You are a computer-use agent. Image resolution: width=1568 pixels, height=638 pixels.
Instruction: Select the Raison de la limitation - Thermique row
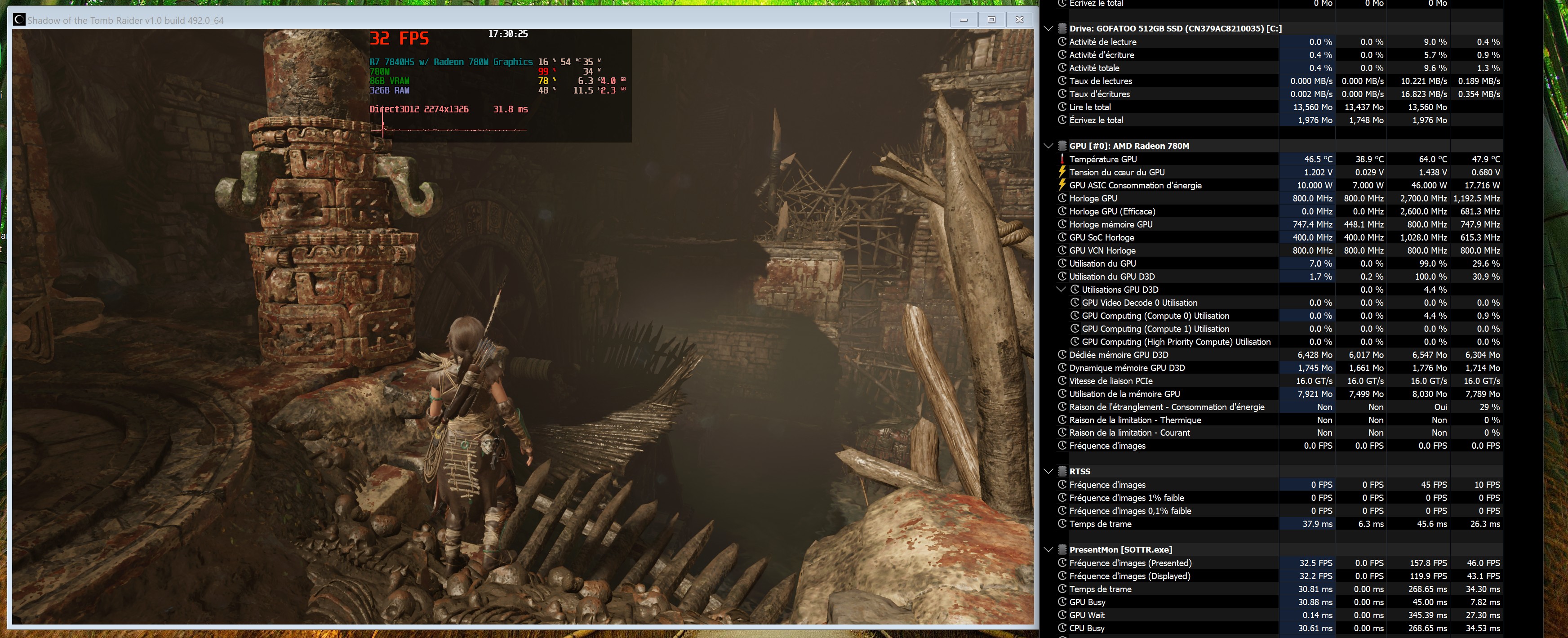click(x=1135, y=420)
